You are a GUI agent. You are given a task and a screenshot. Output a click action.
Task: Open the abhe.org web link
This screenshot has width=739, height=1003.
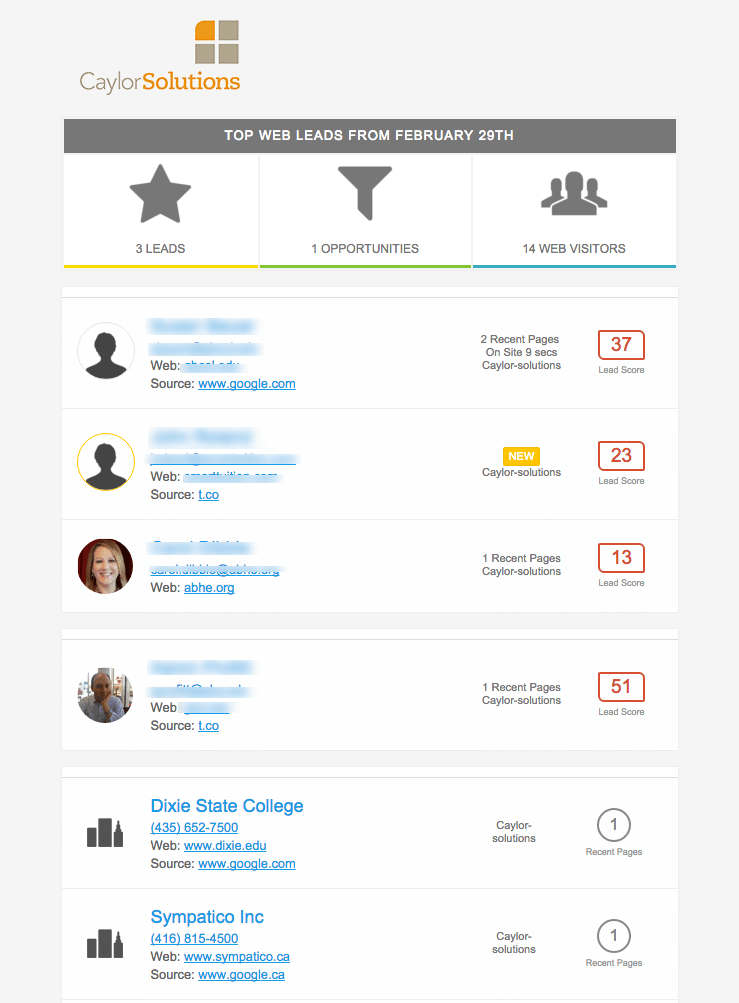pos(209,587)
